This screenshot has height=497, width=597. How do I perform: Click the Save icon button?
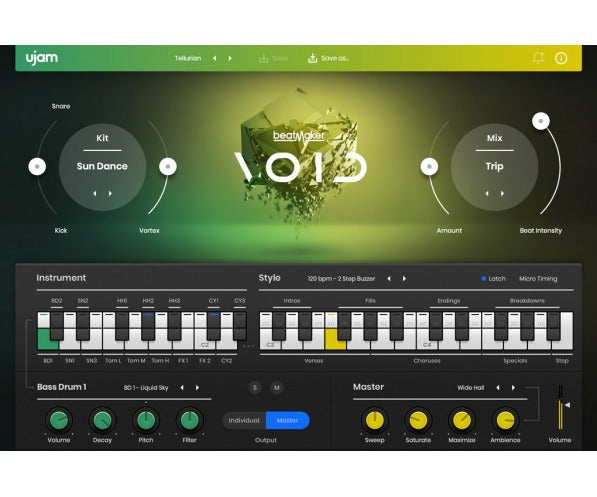pyautogui.click(x=273, y=58)
